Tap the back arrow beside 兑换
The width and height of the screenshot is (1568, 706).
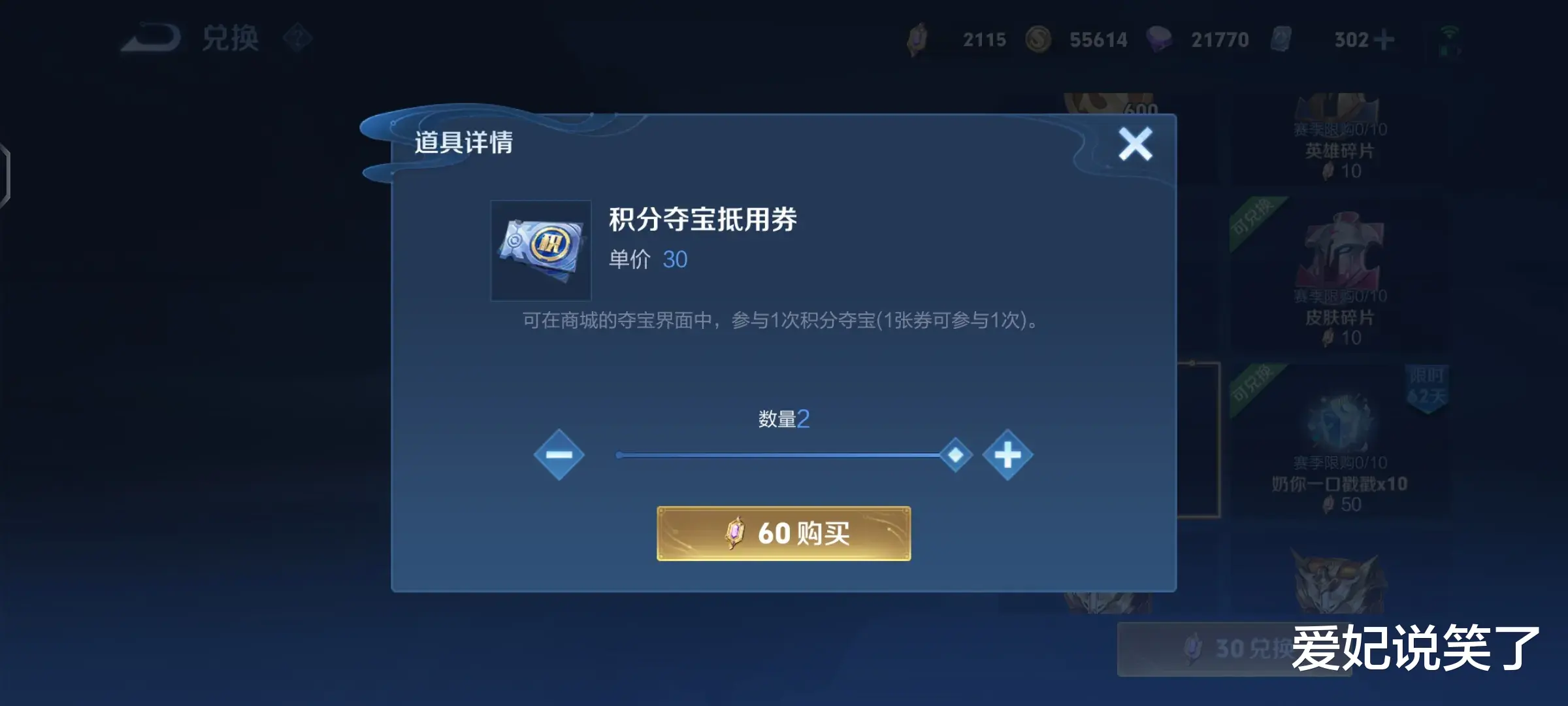click(x=152, y=38)
